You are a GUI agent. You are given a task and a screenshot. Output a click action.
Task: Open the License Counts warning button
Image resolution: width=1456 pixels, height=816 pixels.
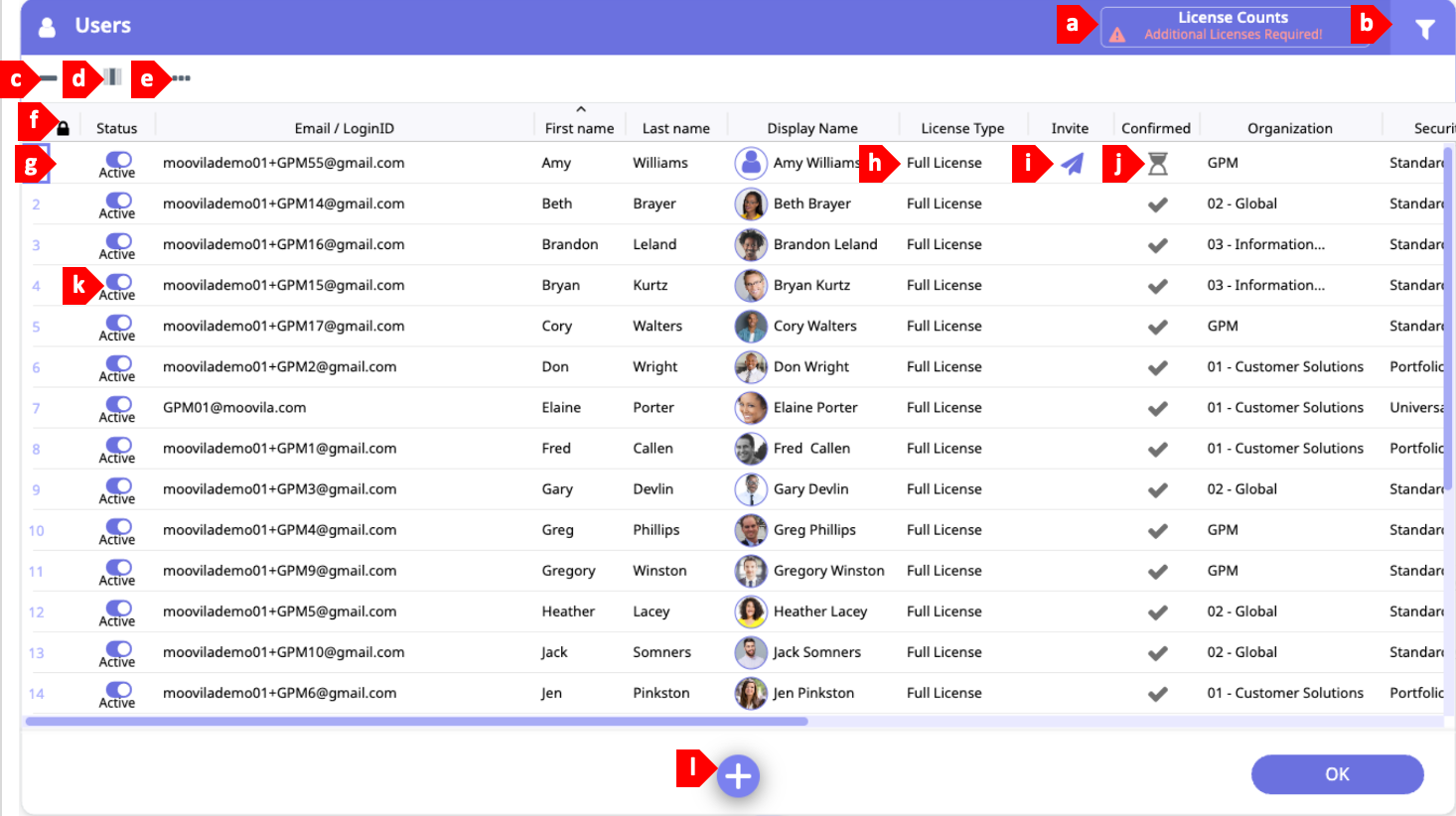1232,26
